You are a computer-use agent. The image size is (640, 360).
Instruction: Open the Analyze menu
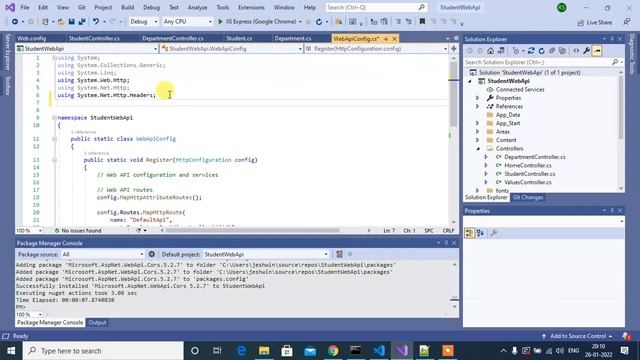click(x=197, y=7)
